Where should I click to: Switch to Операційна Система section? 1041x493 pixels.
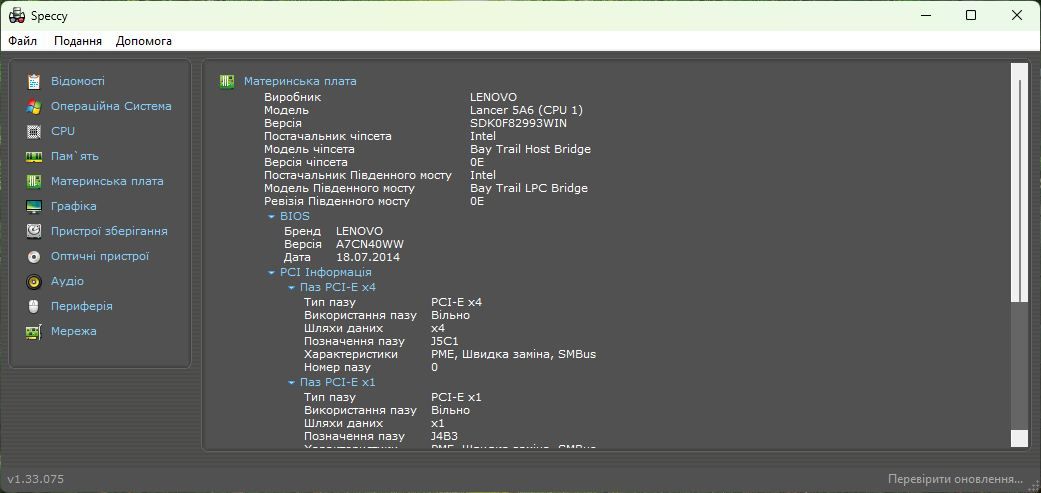[111, 106]
